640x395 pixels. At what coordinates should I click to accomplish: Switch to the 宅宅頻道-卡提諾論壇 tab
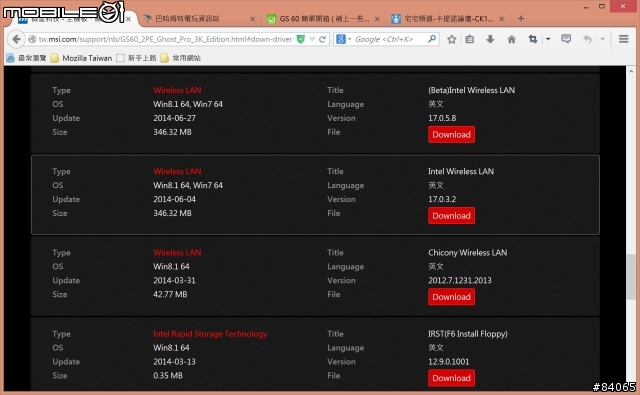pyautogui.click(x=447, y=19)
